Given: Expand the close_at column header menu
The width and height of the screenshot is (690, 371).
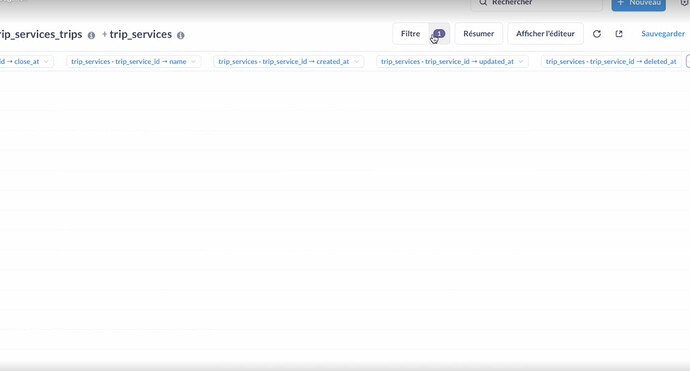Looking at the screenshot, I should [46, 62].
